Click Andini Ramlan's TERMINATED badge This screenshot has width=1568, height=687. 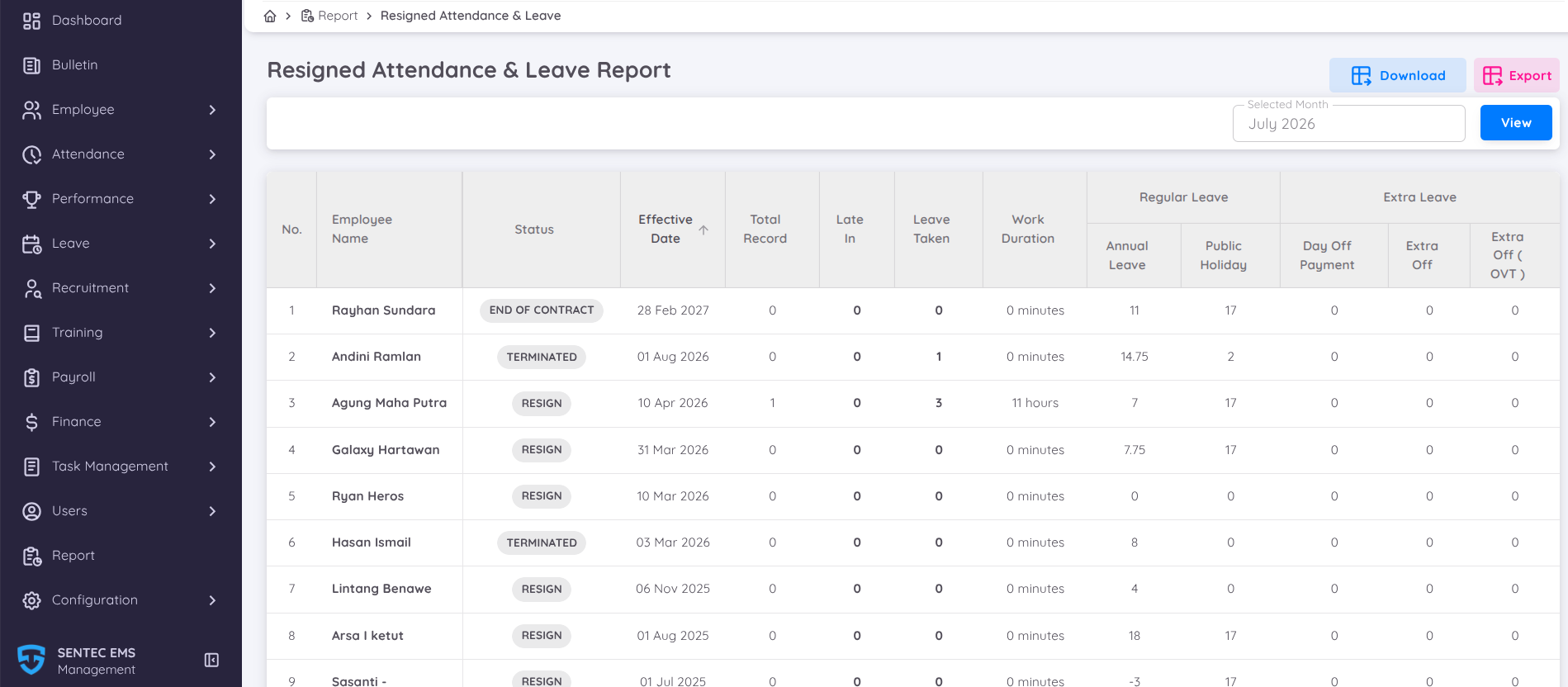tap(542, 357)
